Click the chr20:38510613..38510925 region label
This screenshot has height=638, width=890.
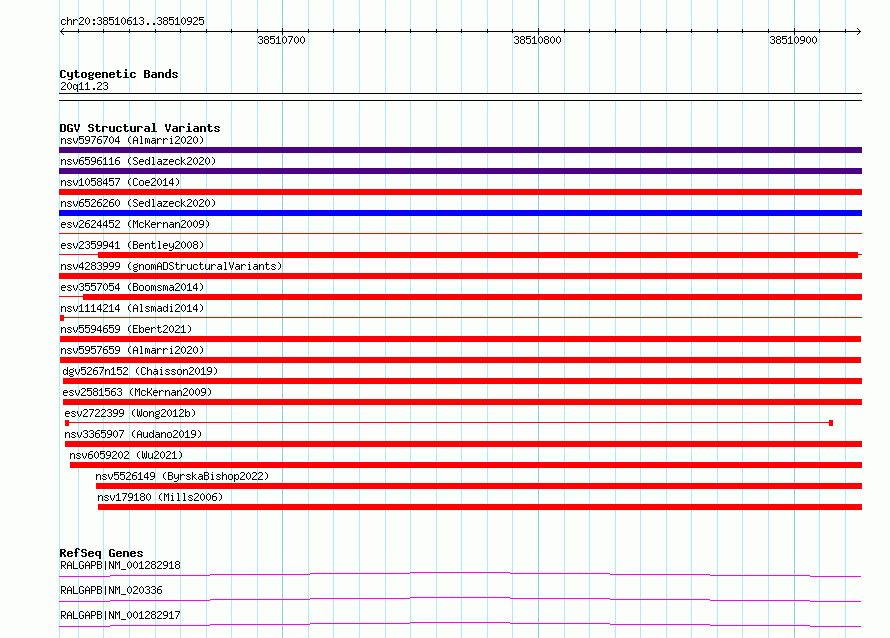pyautogui.click(x=132, y=21)
